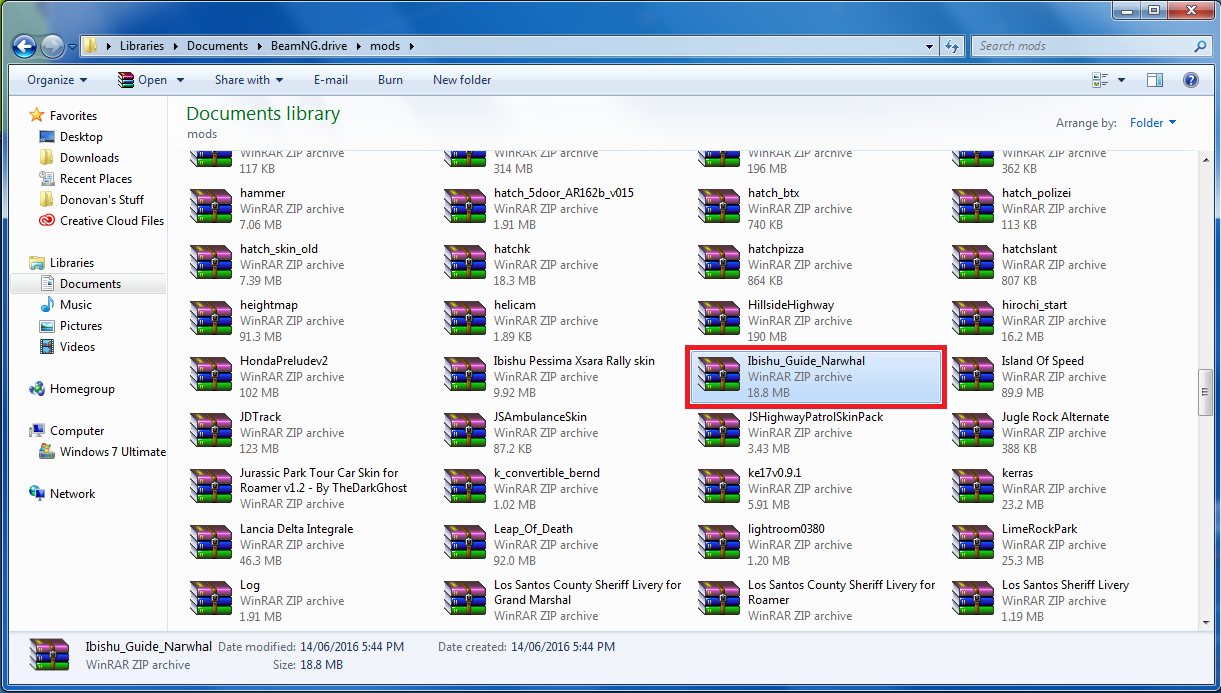Select Computer in navigation pane
This screenshot has width=1221, height=693.
[77, 431]
